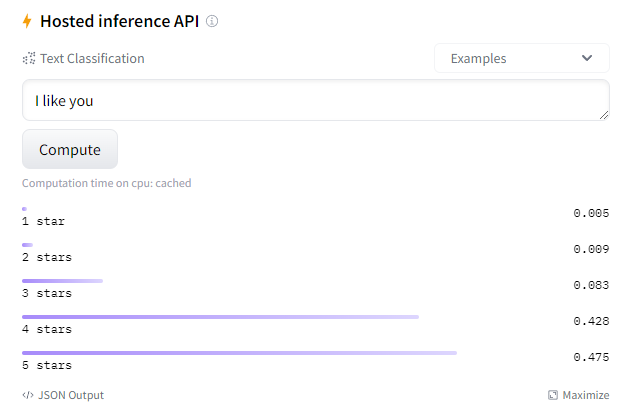Screen dimensions: 632x418
Task: Click the 4 stars score bar
Action: click(x=220, y=317)
